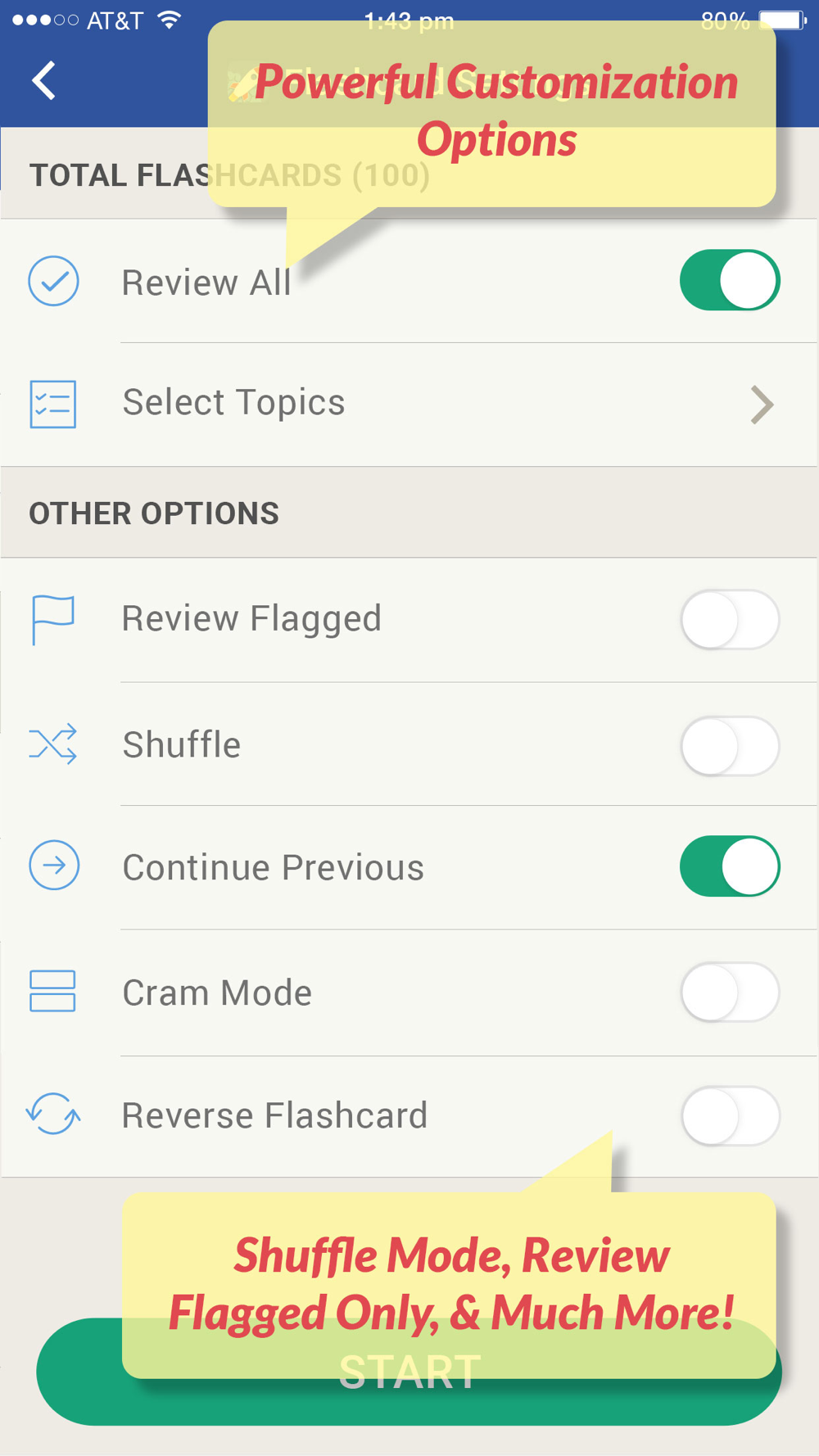Open the Select Topics chevron

[762, 405]
